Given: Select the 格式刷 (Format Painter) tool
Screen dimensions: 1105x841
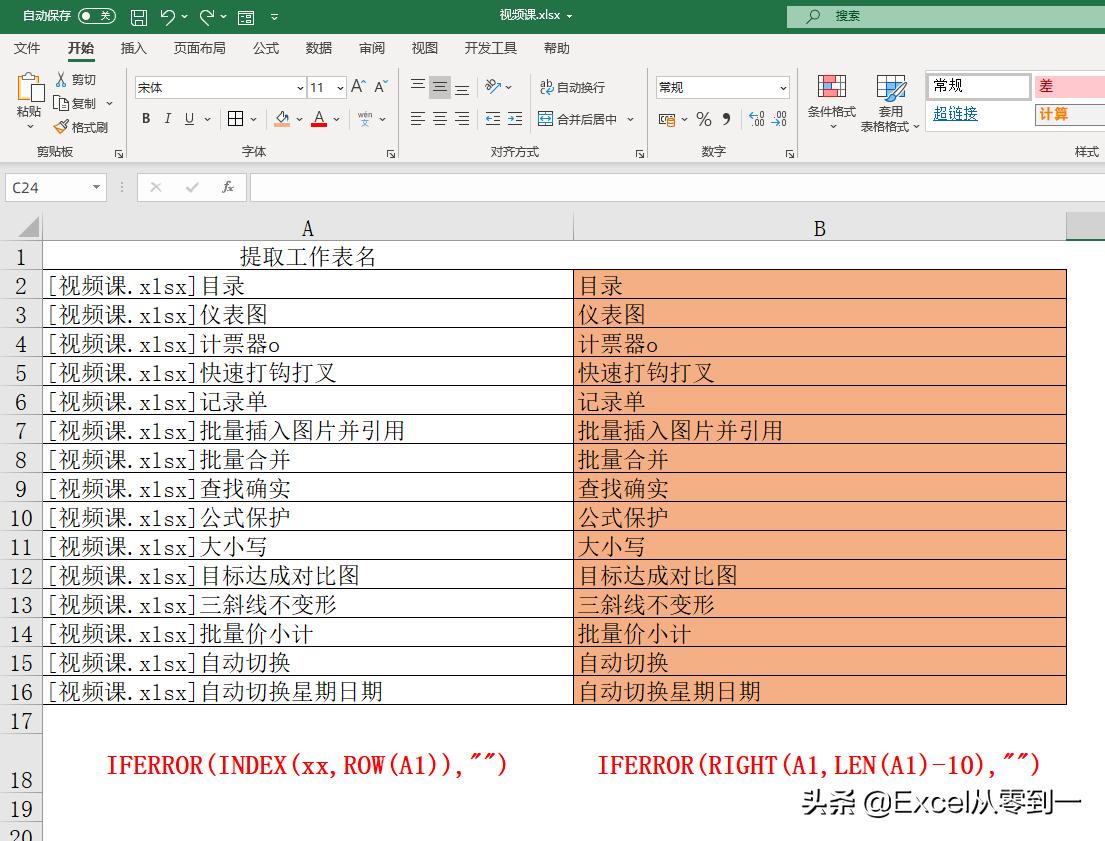Looking at the screenshot, I should click(x=85, y=126).
